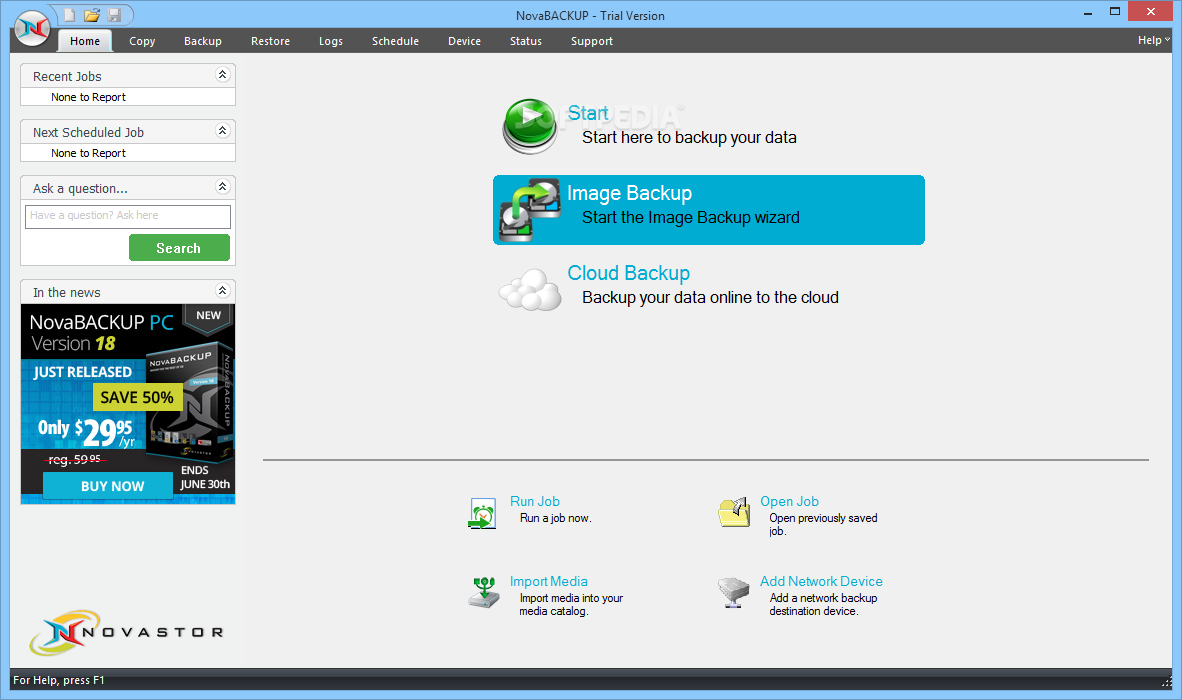Collapse the Ask a question panel
Viewport: 1182px width, 700px height.
222,186
